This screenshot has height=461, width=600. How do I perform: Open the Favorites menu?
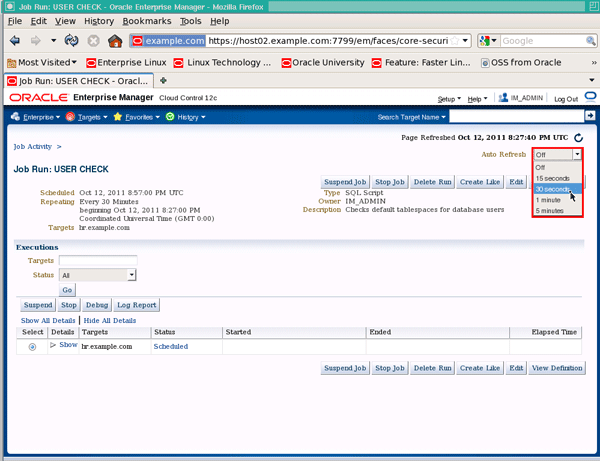point(137,117)
